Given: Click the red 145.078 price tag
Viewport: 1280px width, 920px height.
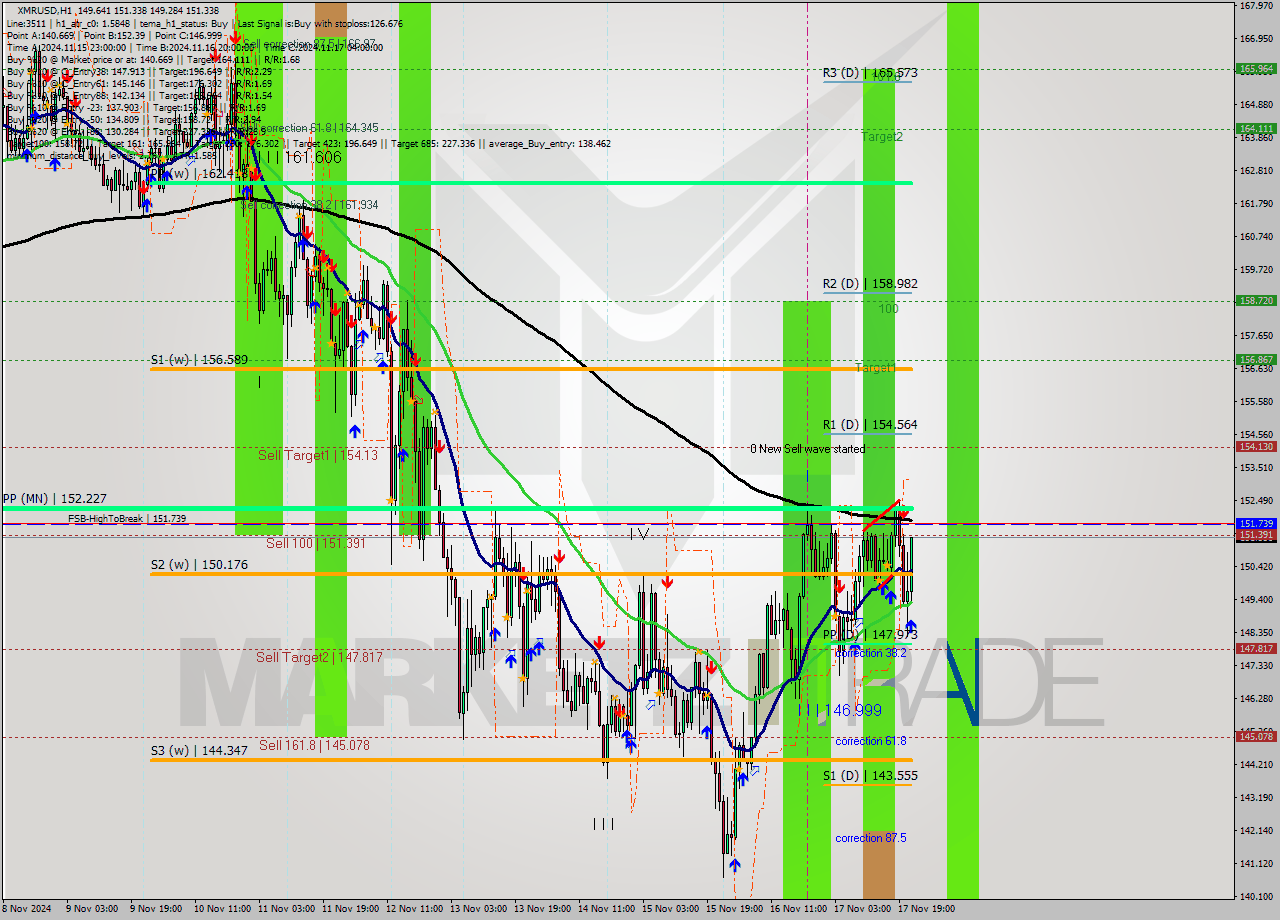Looking at the screenshot, I should pos(1256,736).
